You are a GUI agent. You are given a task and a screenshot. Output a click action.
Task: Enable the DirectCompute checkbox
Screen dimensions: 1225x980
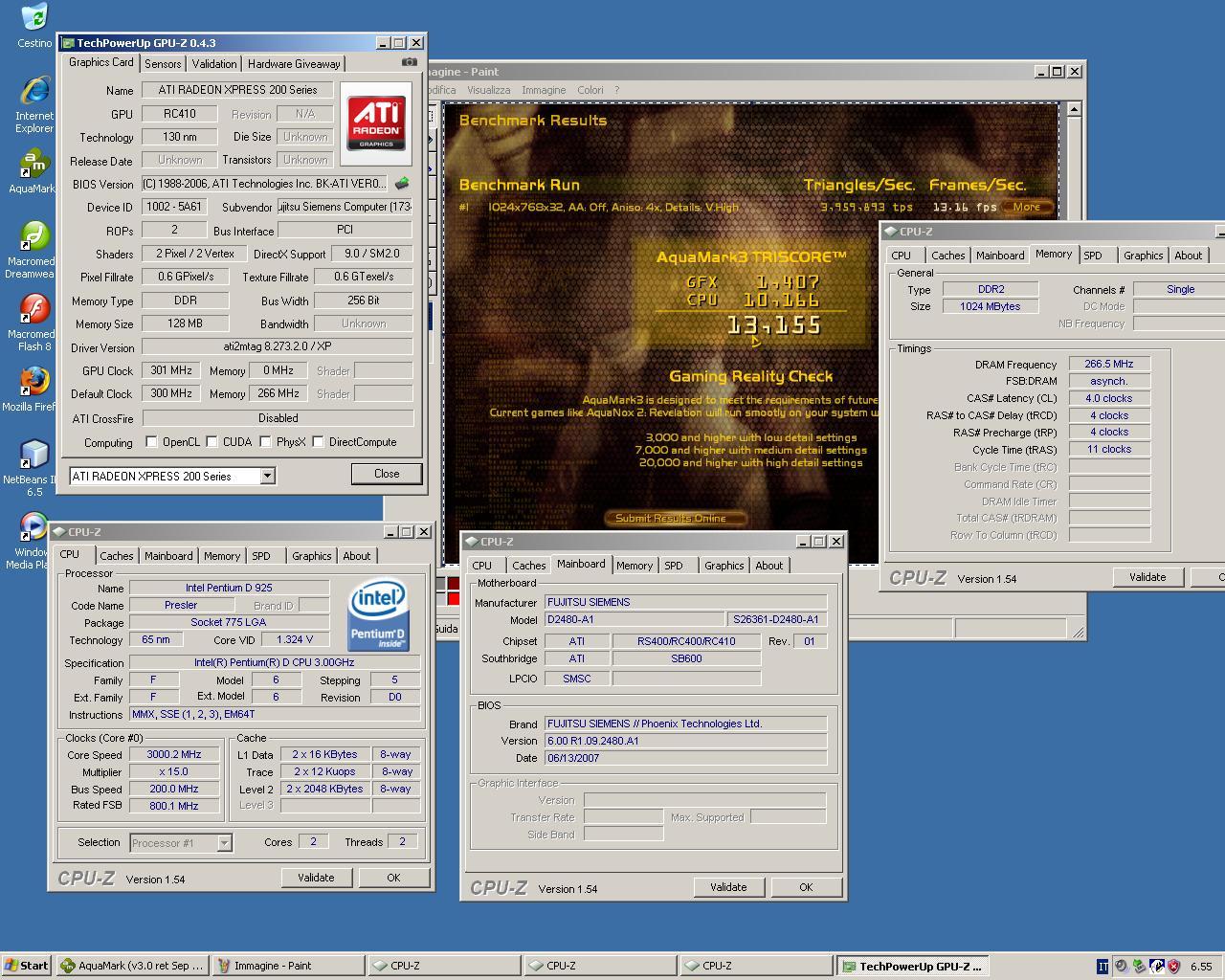[319, 442]
